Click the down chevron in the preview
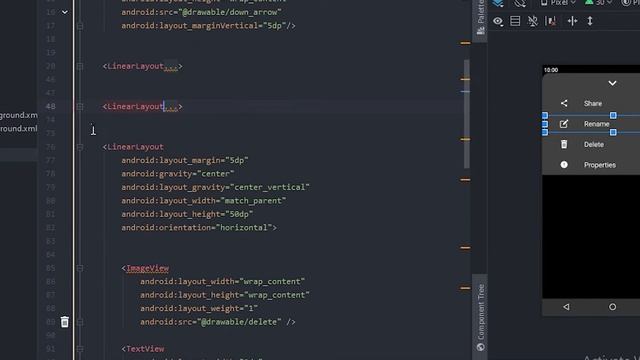The height and width of the screenshot is (360, 640). pyautogui.click(x=612, y=83)
